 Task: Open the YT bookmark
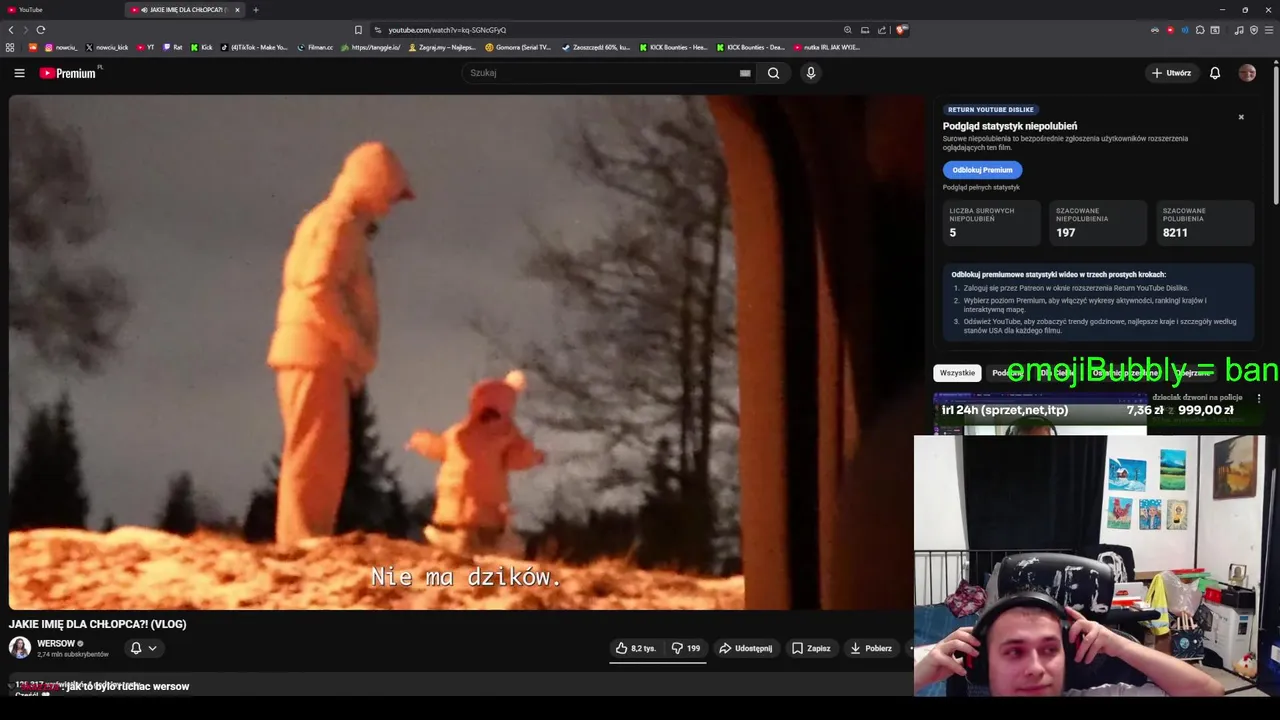tap(146, 47)
